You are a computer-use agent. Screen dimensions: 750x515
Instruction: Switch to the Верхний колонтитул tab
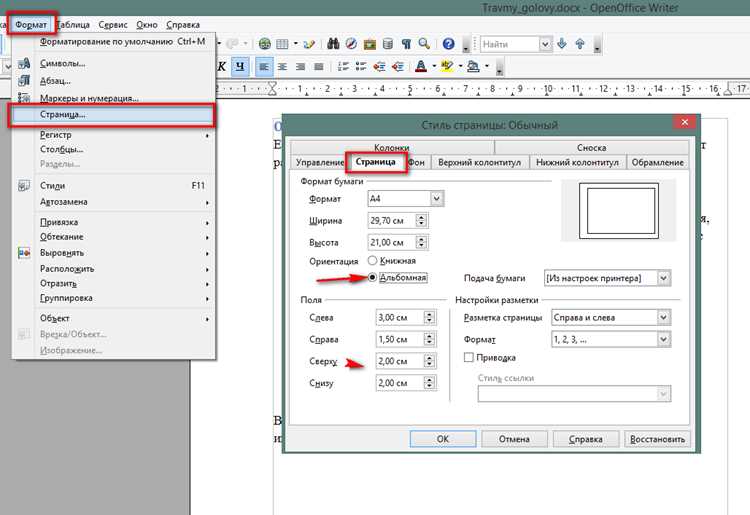coord(479,162)
